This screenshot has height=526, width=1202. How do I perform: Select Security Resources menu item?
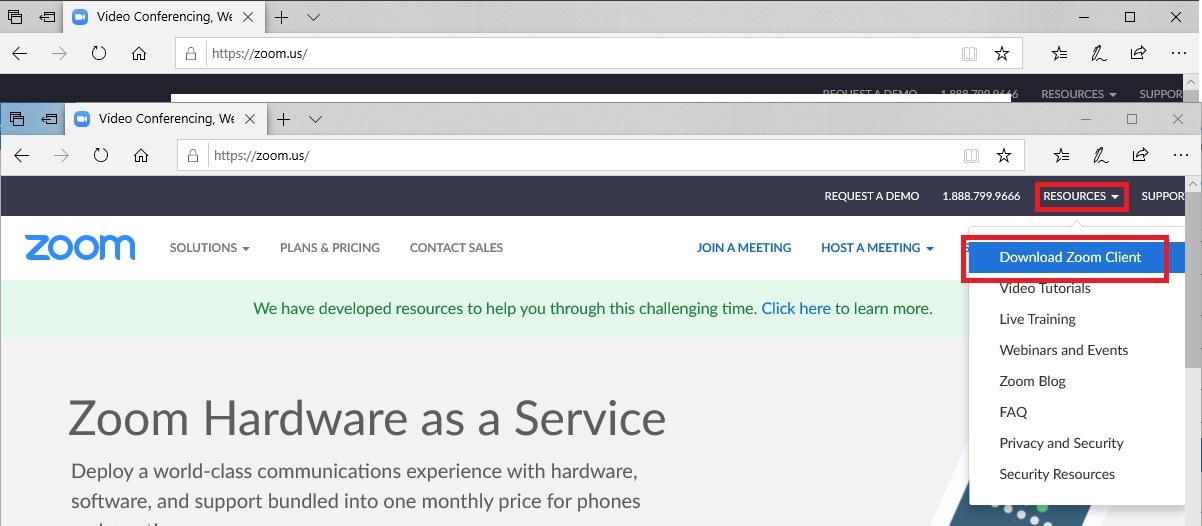(1057, 474)
